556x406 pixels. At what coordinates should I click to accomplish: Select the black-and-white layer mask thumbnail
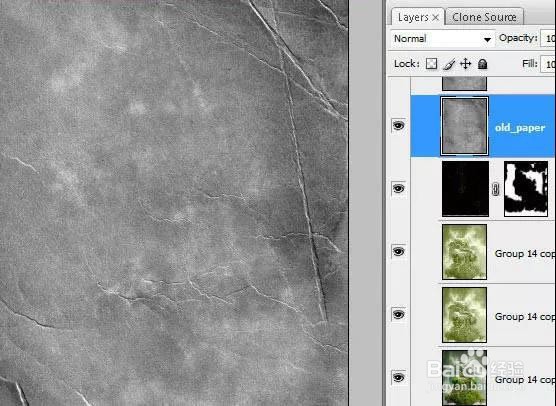[526, 189]
